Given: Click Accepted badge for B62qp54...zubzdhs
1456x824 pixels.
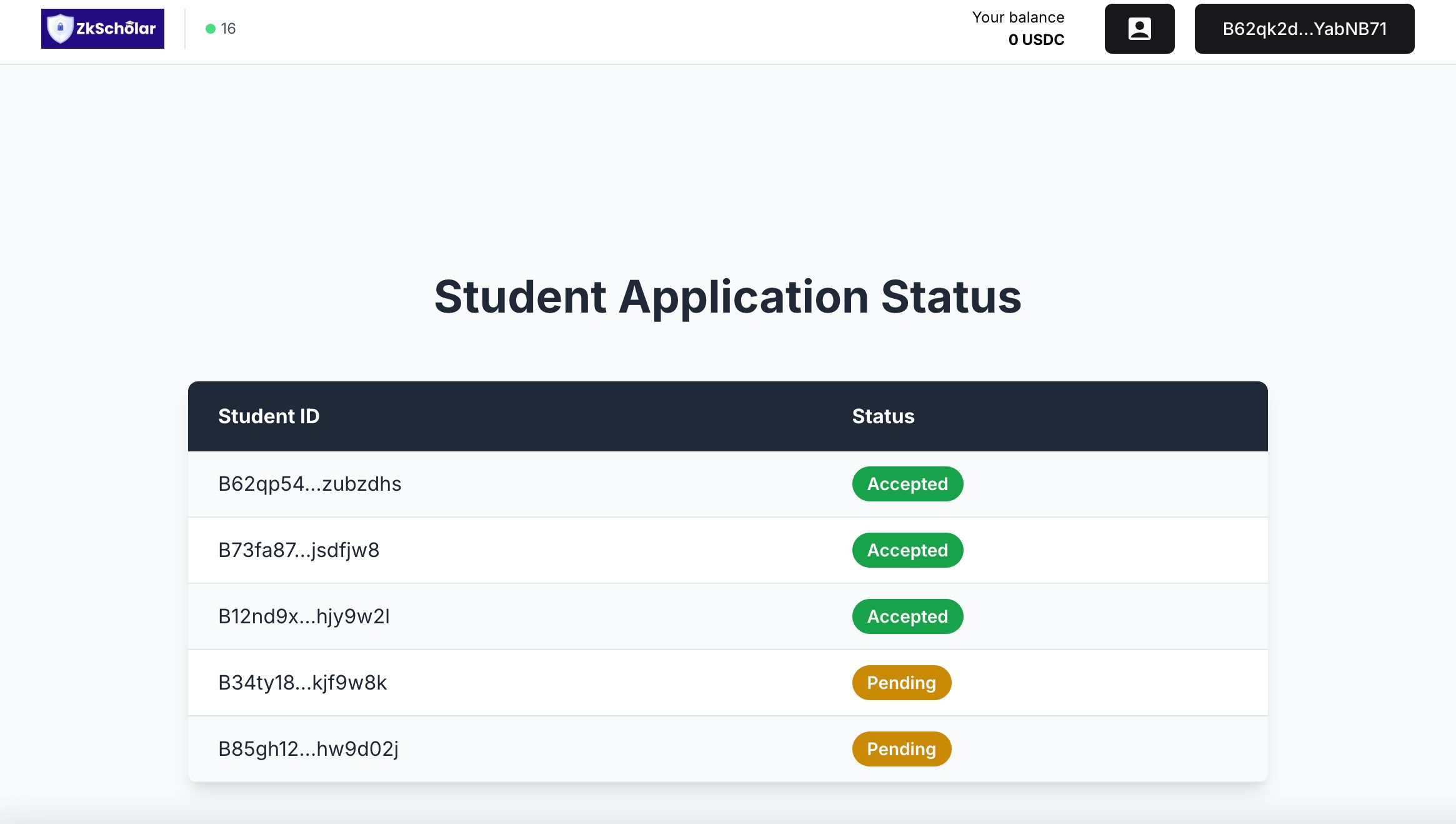Looking at the screenshot, I should tap(907, 484).
